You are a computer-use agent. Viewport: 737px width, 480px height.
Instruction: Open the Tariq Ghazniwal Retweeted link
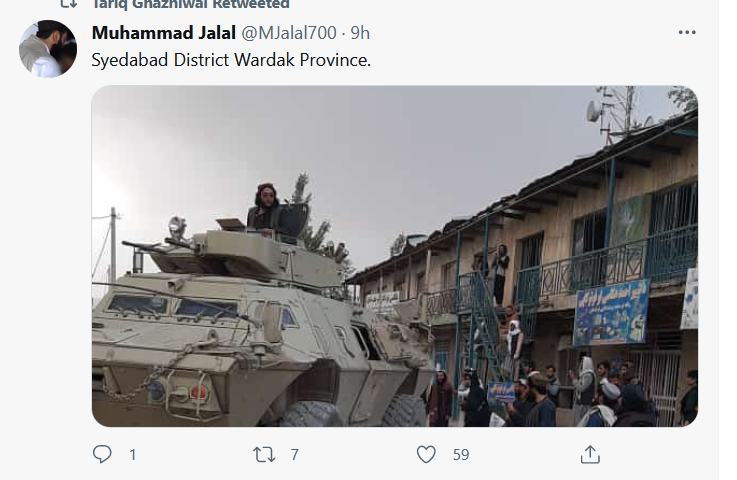(190, 4)
